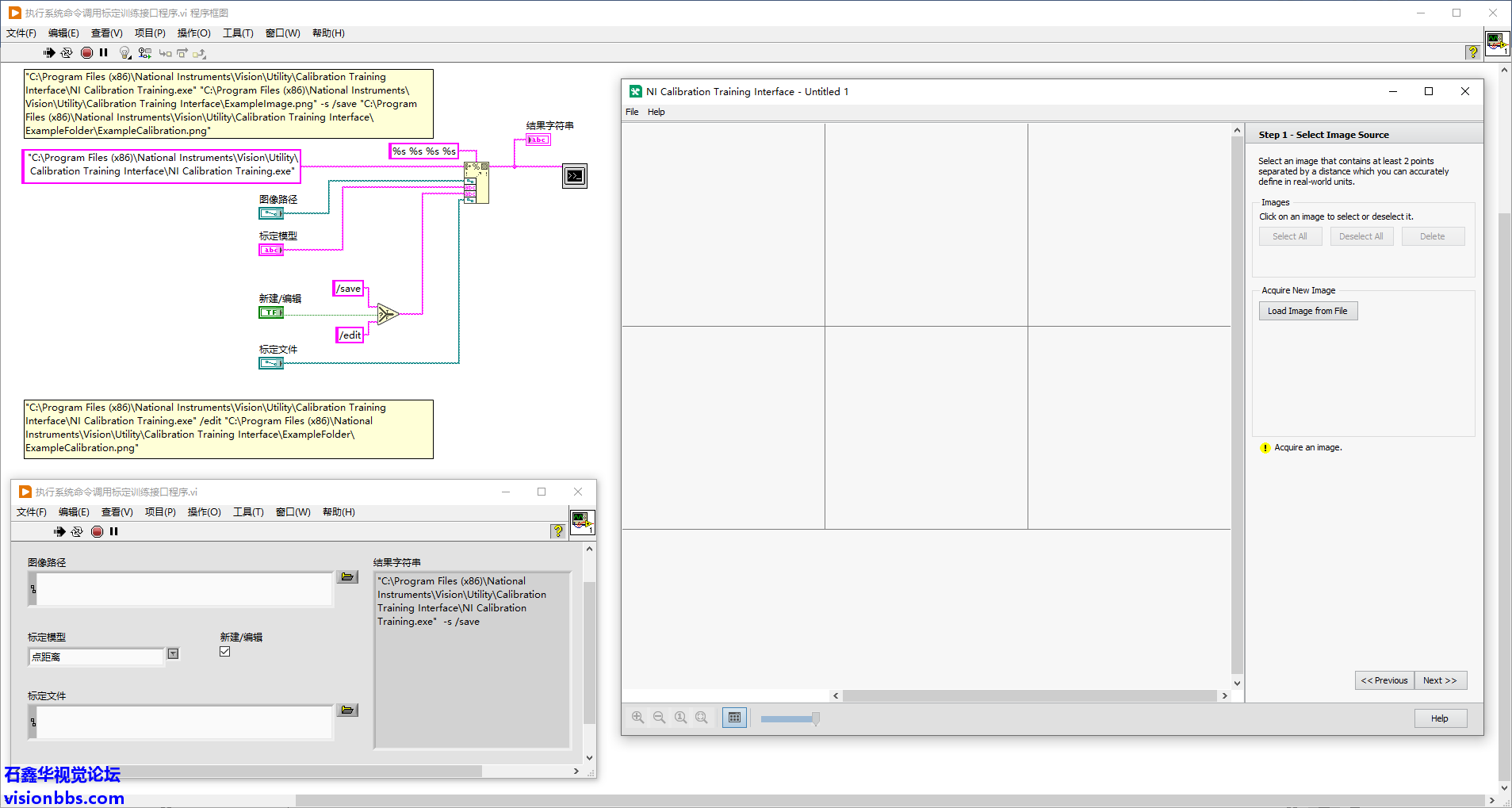Click the << Previous button

1384,680
